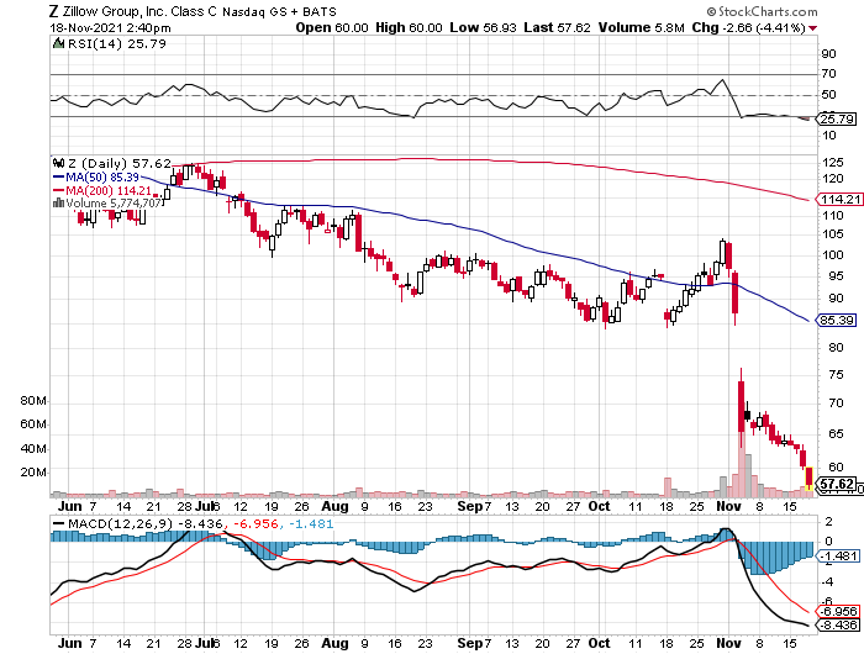Click the 60M volume axis label
The width and height of the screenshot is (864, 654).
coord(34,424)
